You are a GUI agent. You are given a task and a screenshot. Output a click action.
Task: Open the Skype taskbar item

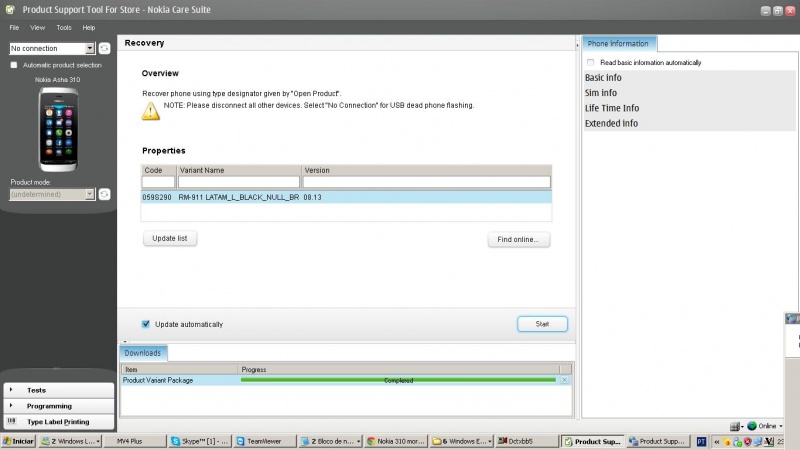pos(200,441)
